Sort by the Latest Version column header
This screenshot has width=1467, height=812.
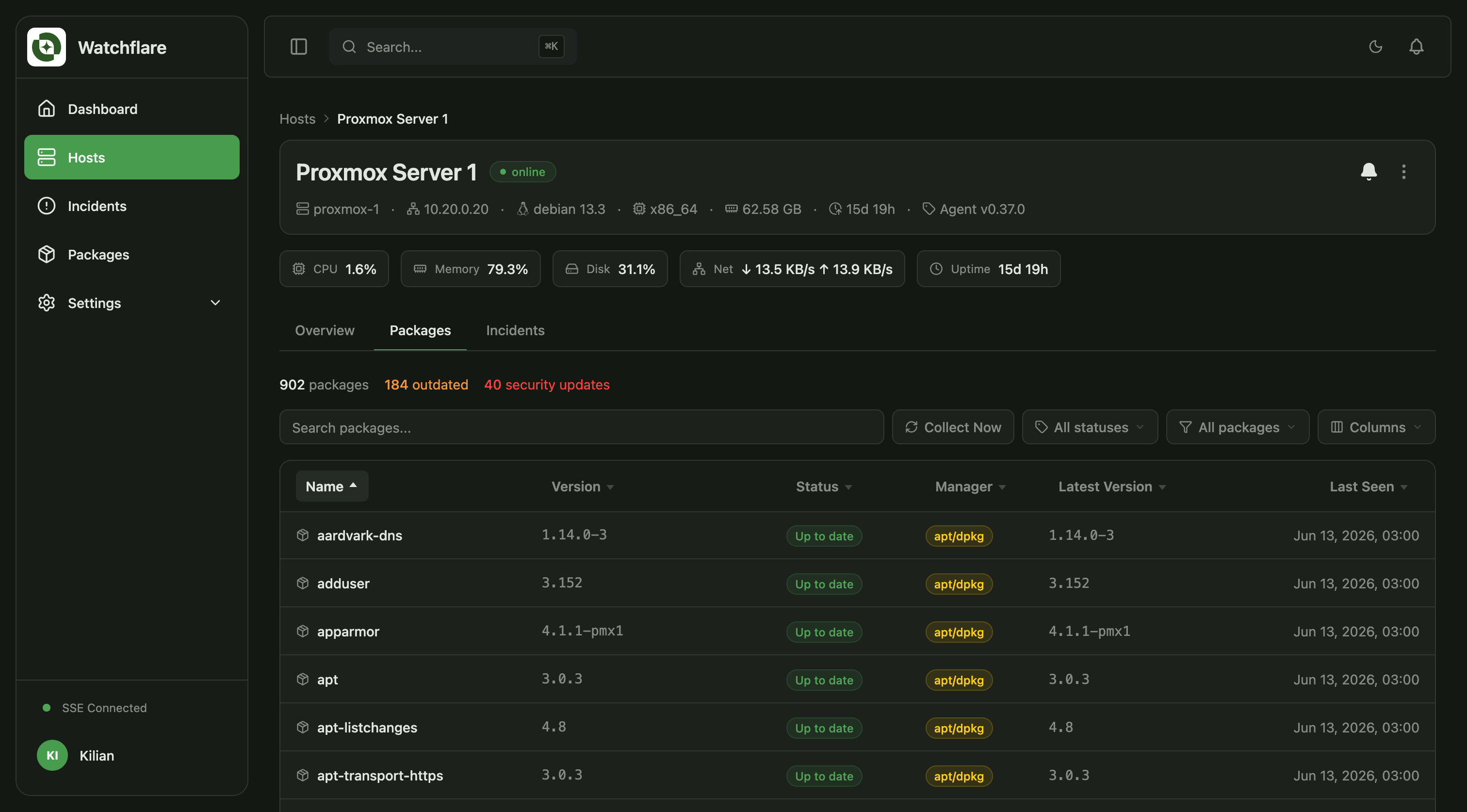(1112, 487)
